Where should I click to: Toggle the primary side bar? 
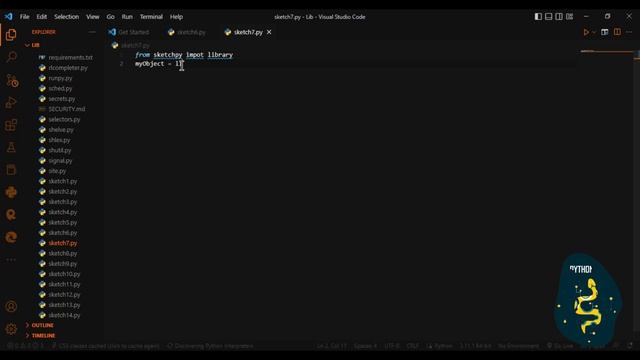click(x=538, y=17)
